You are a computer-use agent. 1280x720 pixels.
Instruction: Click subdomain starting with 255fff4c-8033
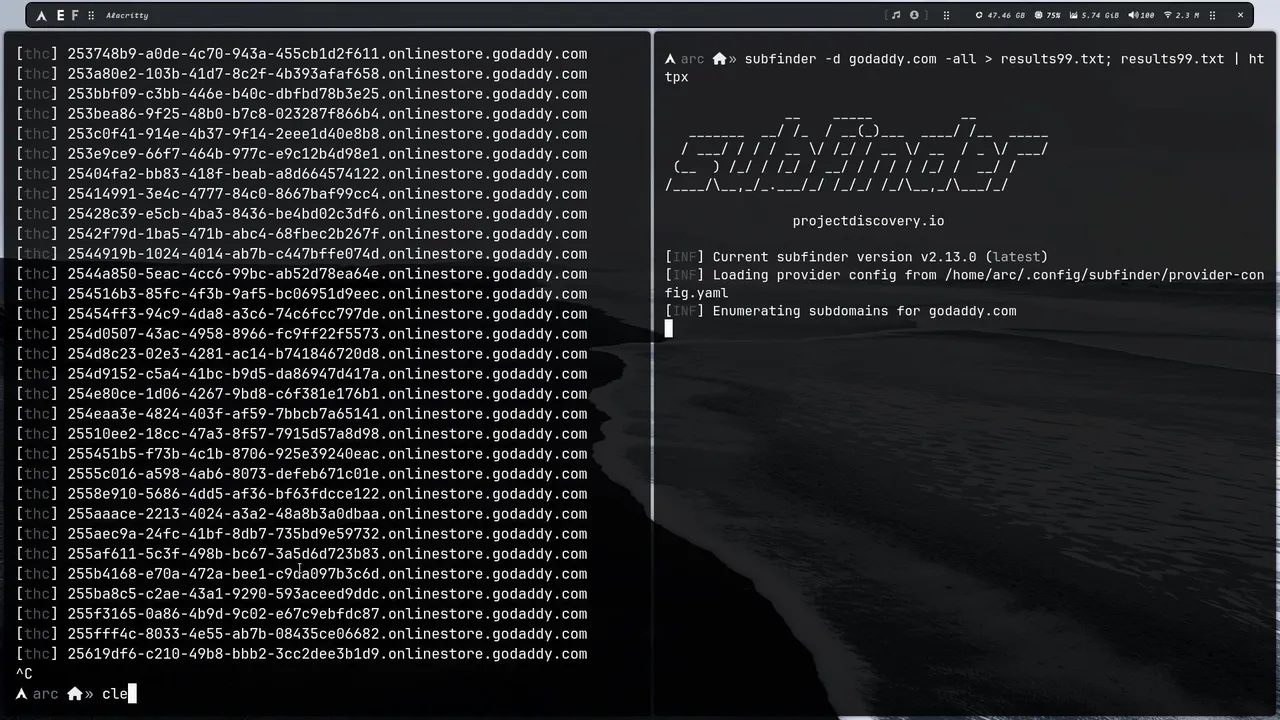point(327,634)
